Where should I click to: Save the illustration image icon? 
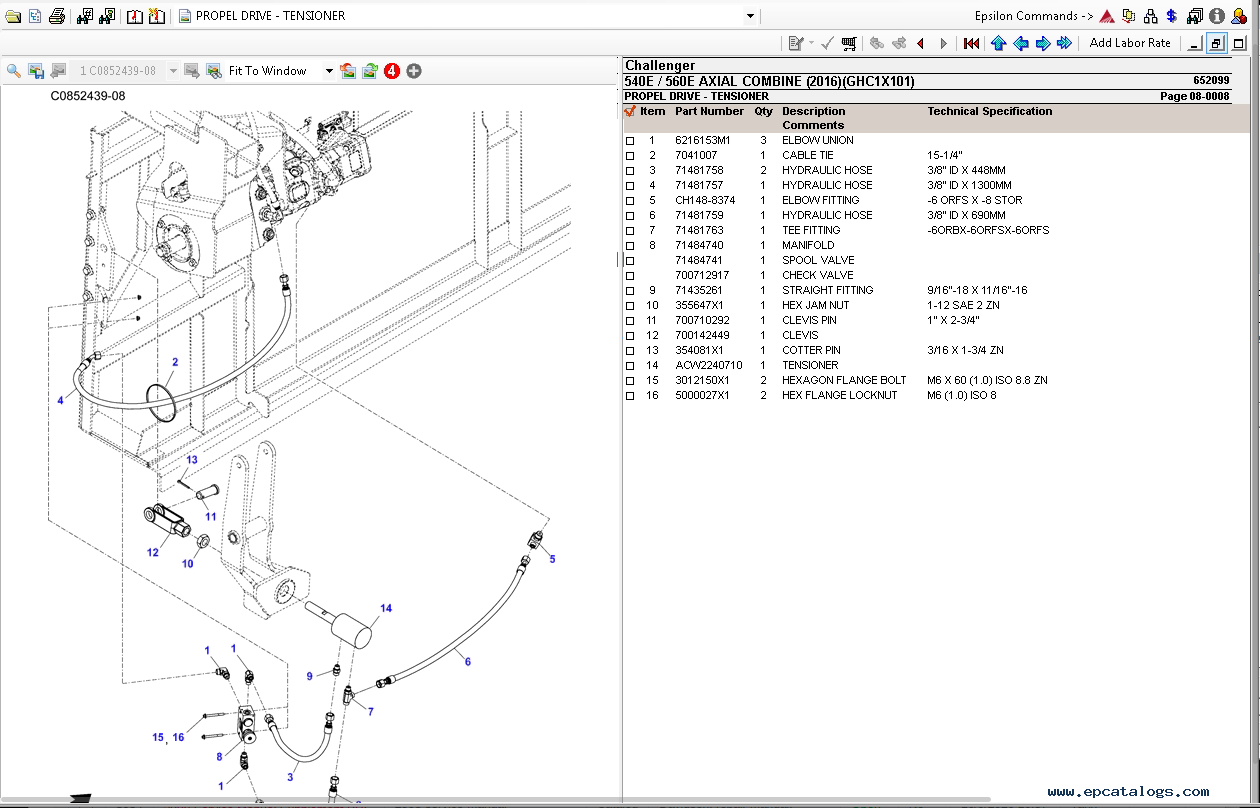coord(36,70)
